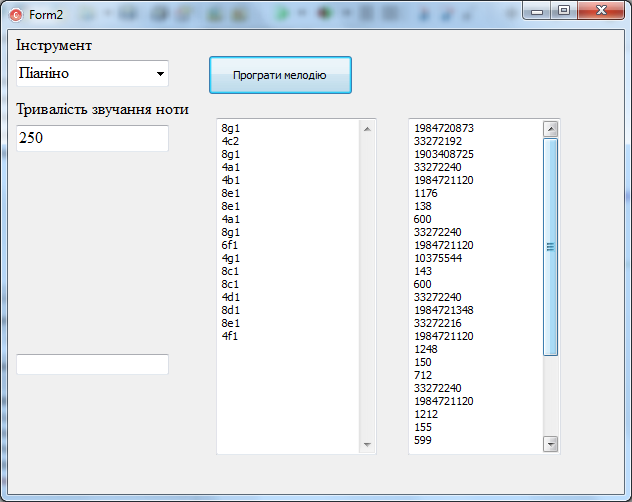Select note 4c2 in the melody list
632x502 pixels.
point(231,141)
